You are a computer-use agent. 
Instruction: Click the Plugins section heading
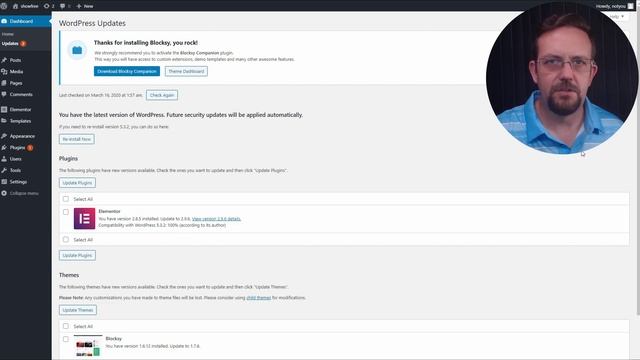68,158
